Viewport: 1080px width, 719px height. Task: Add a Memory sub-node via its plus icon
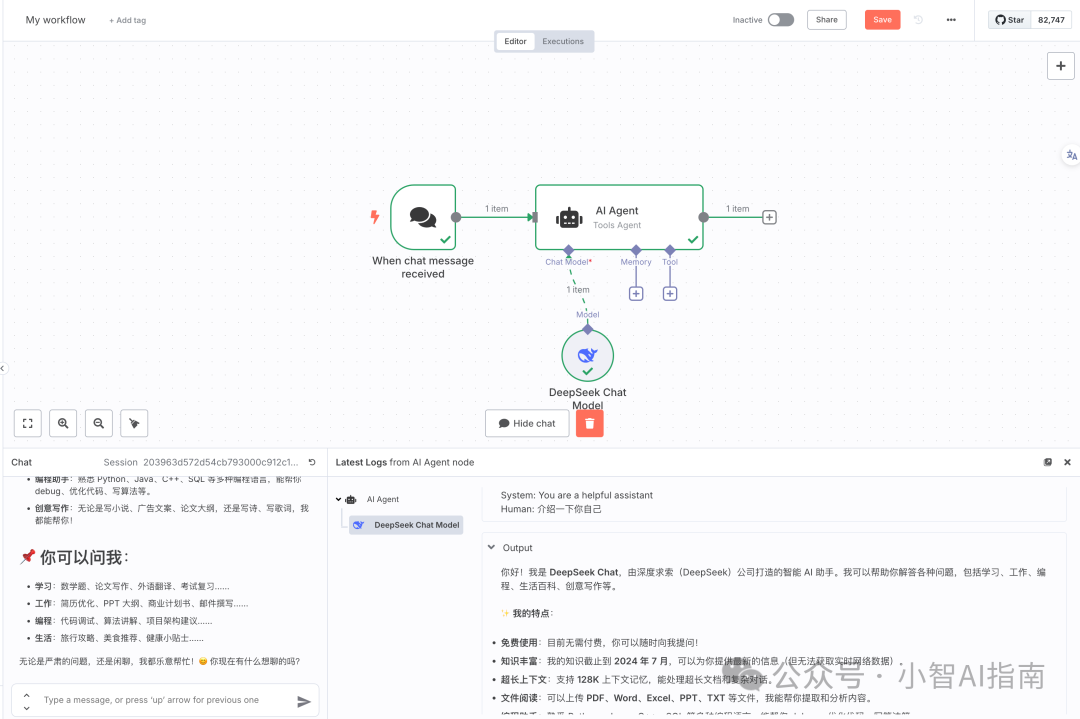636,294
